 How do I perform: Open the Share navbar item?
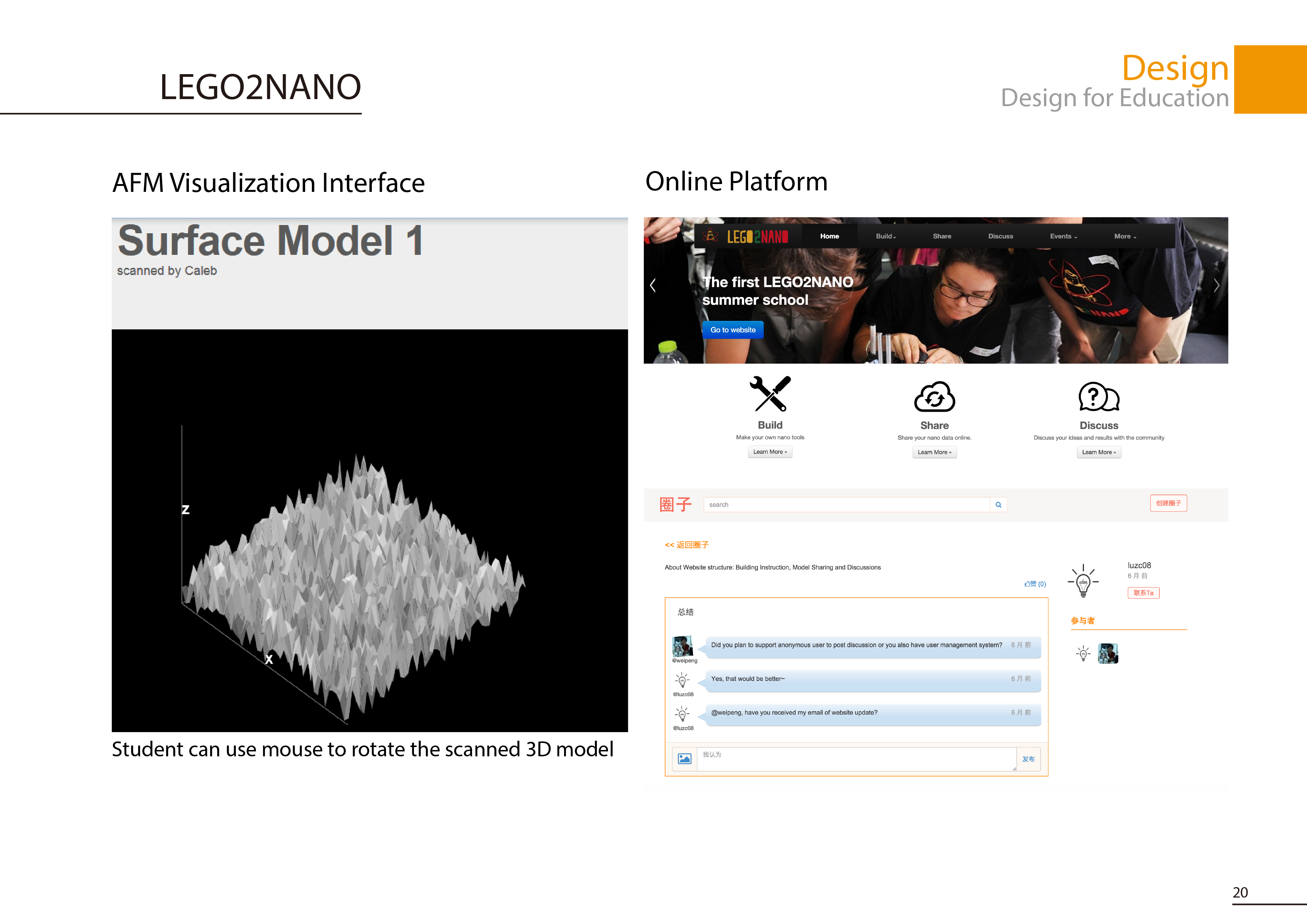click(942, 236)
